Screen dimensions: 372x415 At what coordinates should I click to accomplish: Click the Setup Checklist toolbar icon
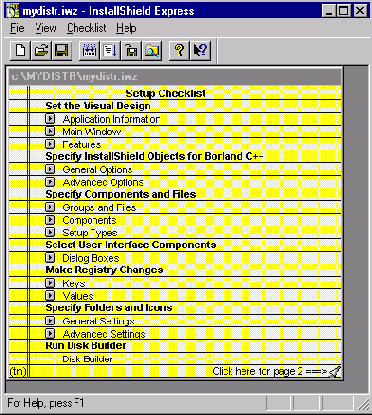point(89,51)
